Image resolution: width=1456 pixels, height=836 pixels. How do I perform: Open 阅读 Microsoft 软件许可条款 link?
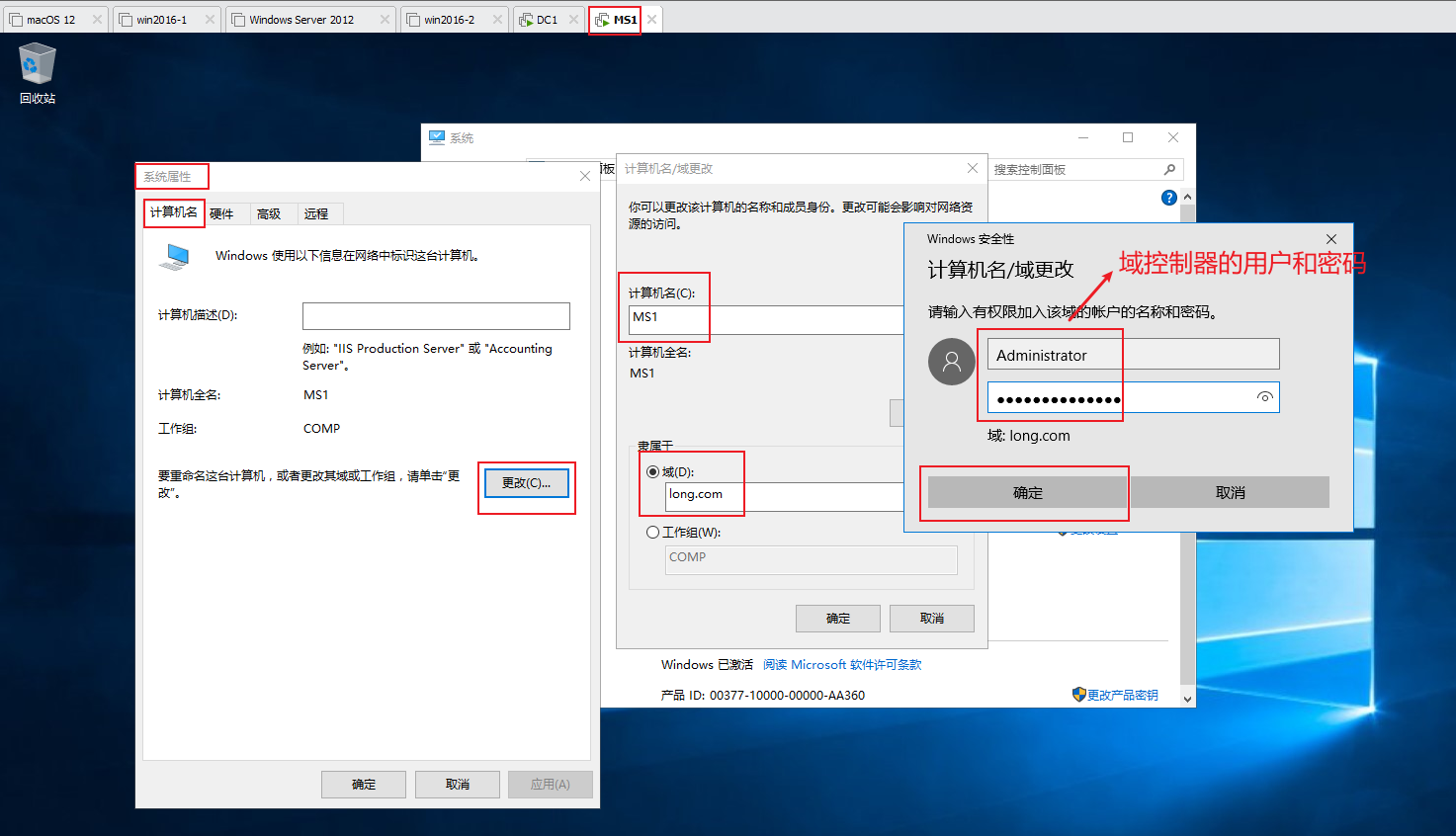842,665
